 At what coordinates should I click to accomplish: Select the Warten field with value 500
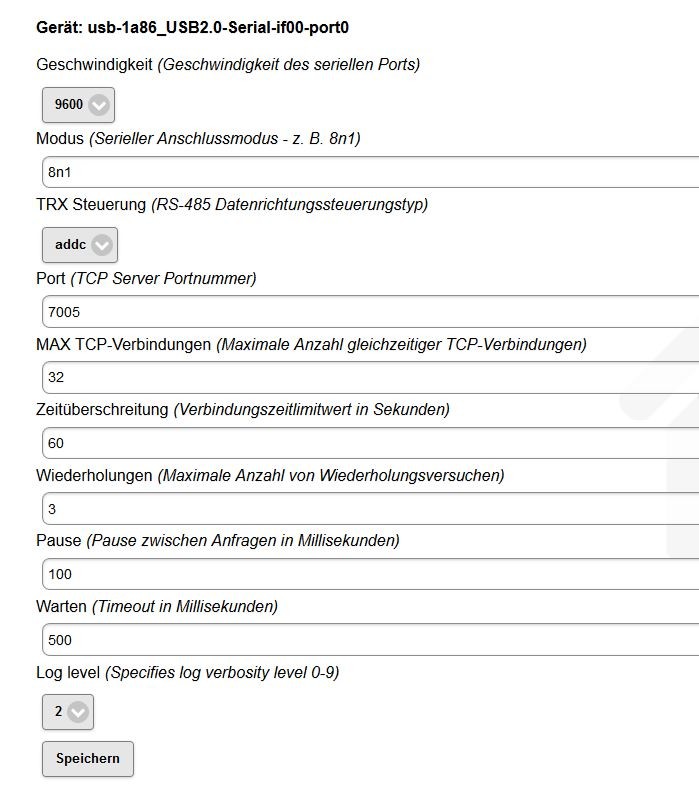click(370, 640)
